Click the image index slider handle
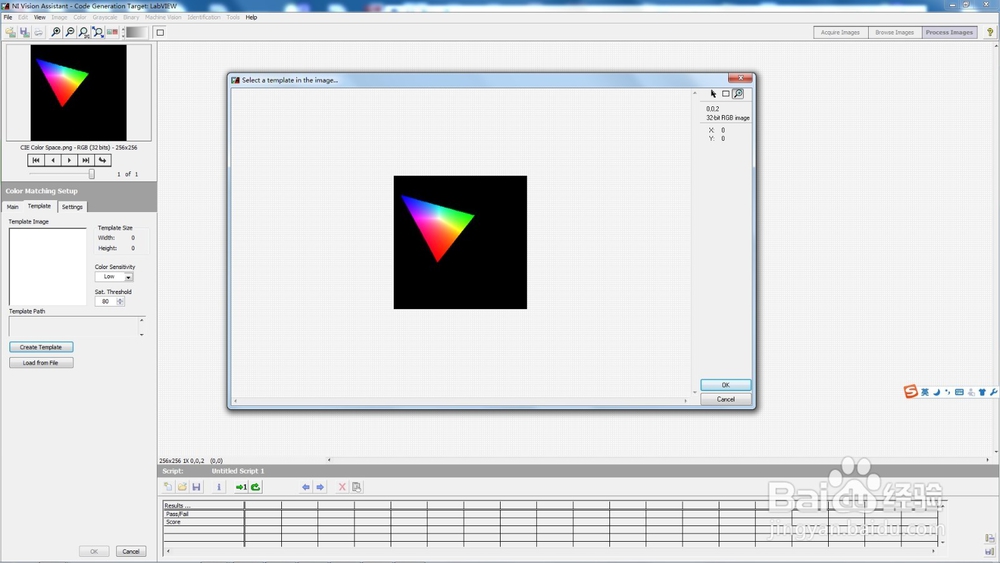 pyautogui.click(x=92, y=173)
